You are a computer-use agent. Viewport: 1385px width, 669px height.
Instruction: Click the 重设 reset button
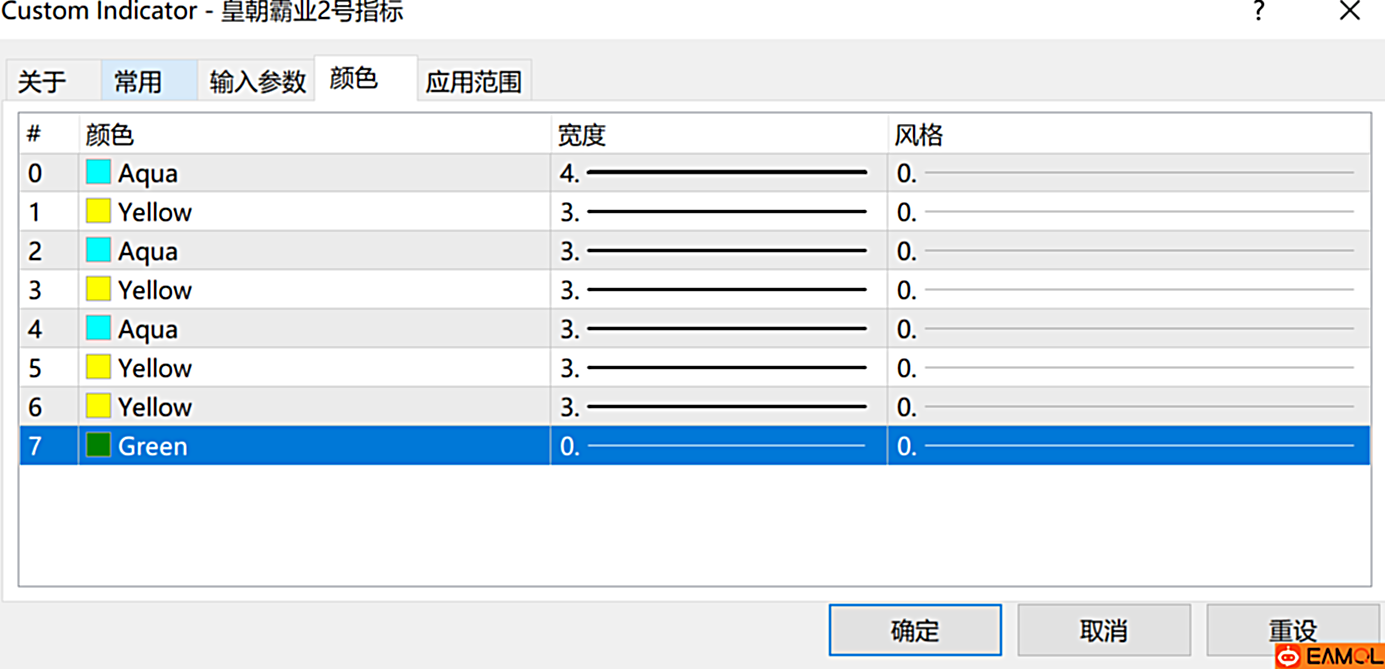1293,631
